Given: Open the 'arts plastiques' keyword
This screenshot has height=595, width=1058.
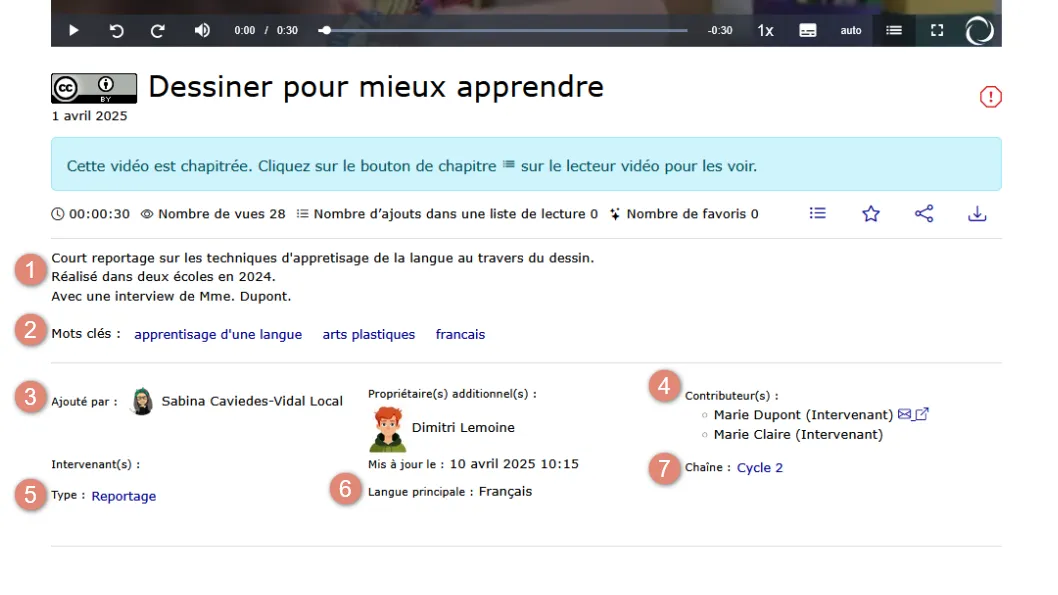Looking at the screenshot, I should pyautogui.click(x=368, y=335).
